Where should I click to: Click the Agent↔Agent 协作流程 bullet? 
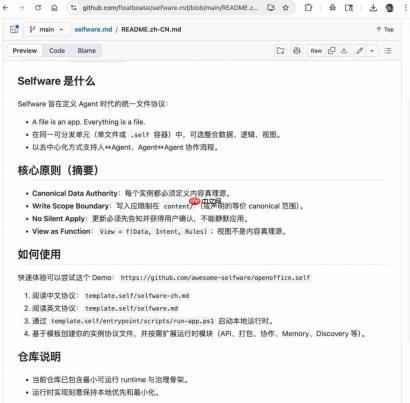click(125, 147)
